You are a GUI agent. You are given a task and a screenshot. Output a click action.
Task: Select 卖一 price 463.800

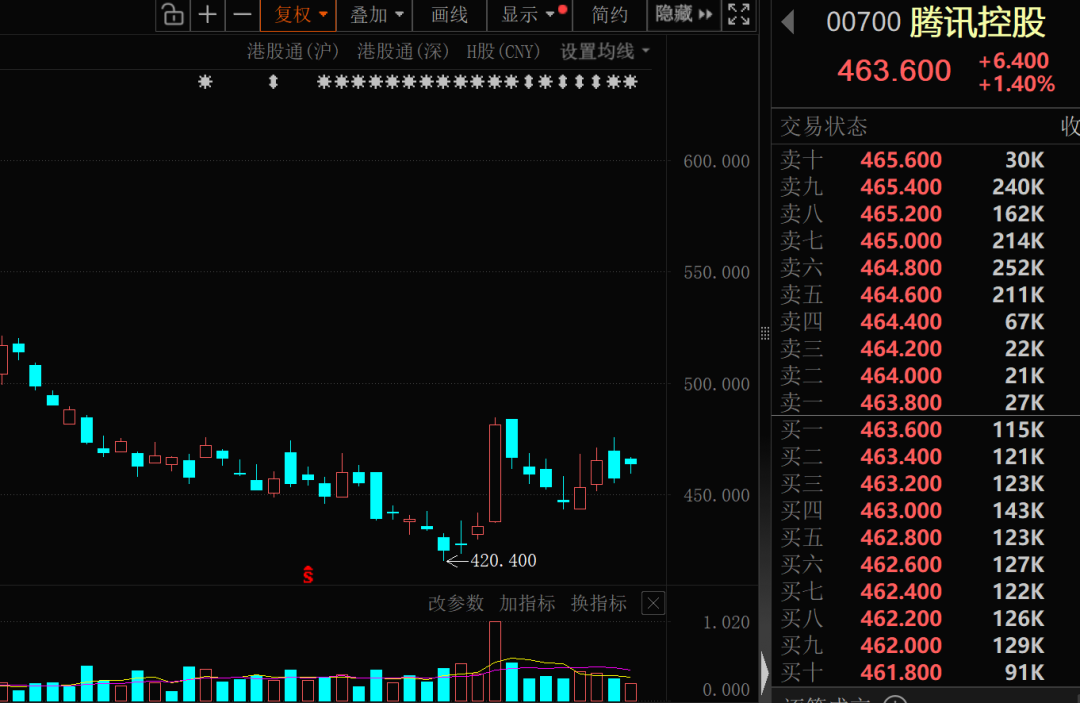coord(901,402)
